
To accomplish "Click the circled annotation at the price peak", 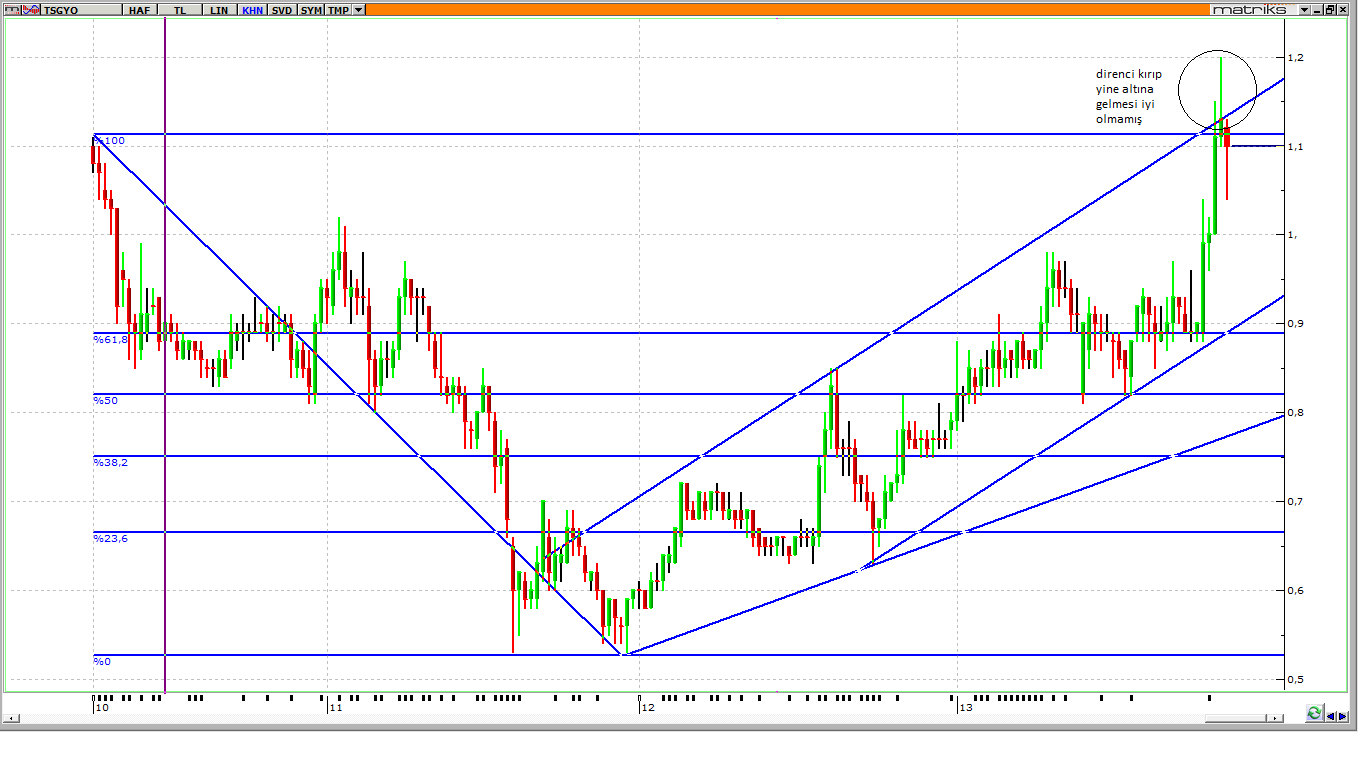I will (x=1216, y=88).
